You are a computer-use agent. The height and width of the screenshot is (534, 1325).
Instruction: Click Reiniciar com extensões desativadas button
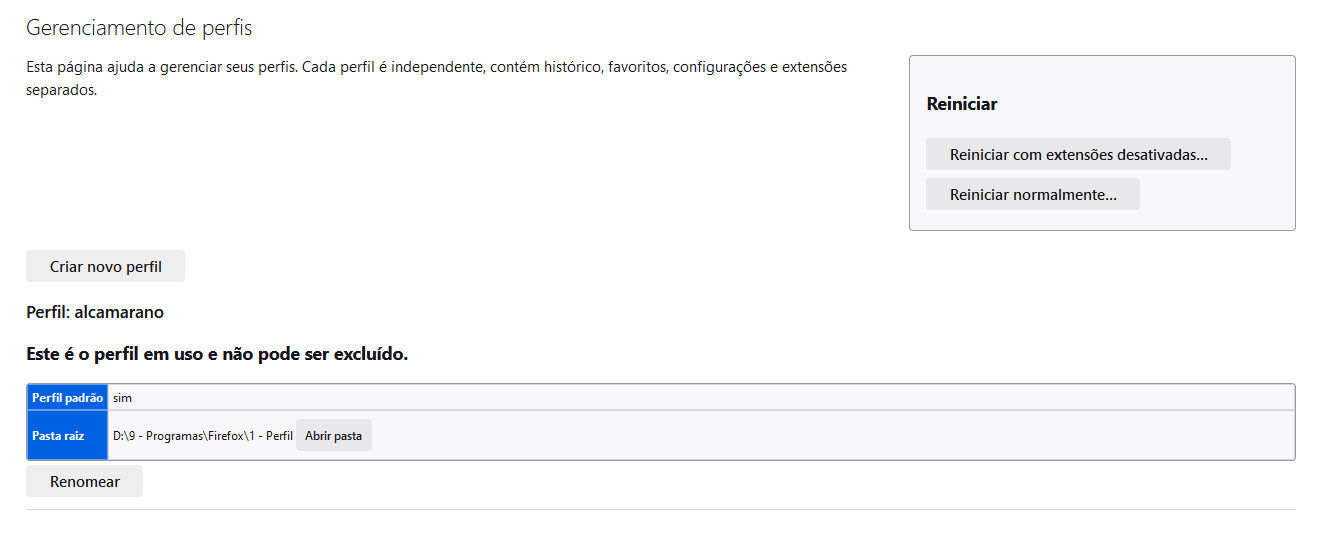[x=1078, y=155]
